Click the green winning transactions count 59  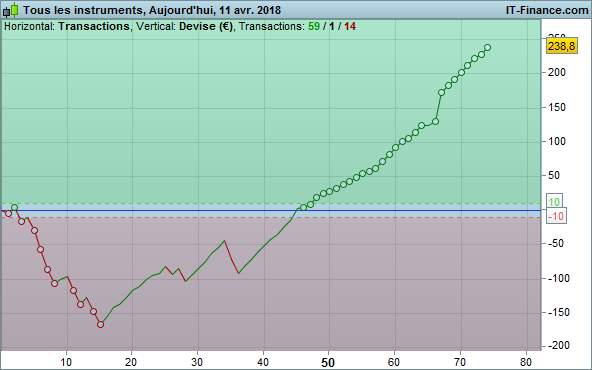[x=314, y=26]
